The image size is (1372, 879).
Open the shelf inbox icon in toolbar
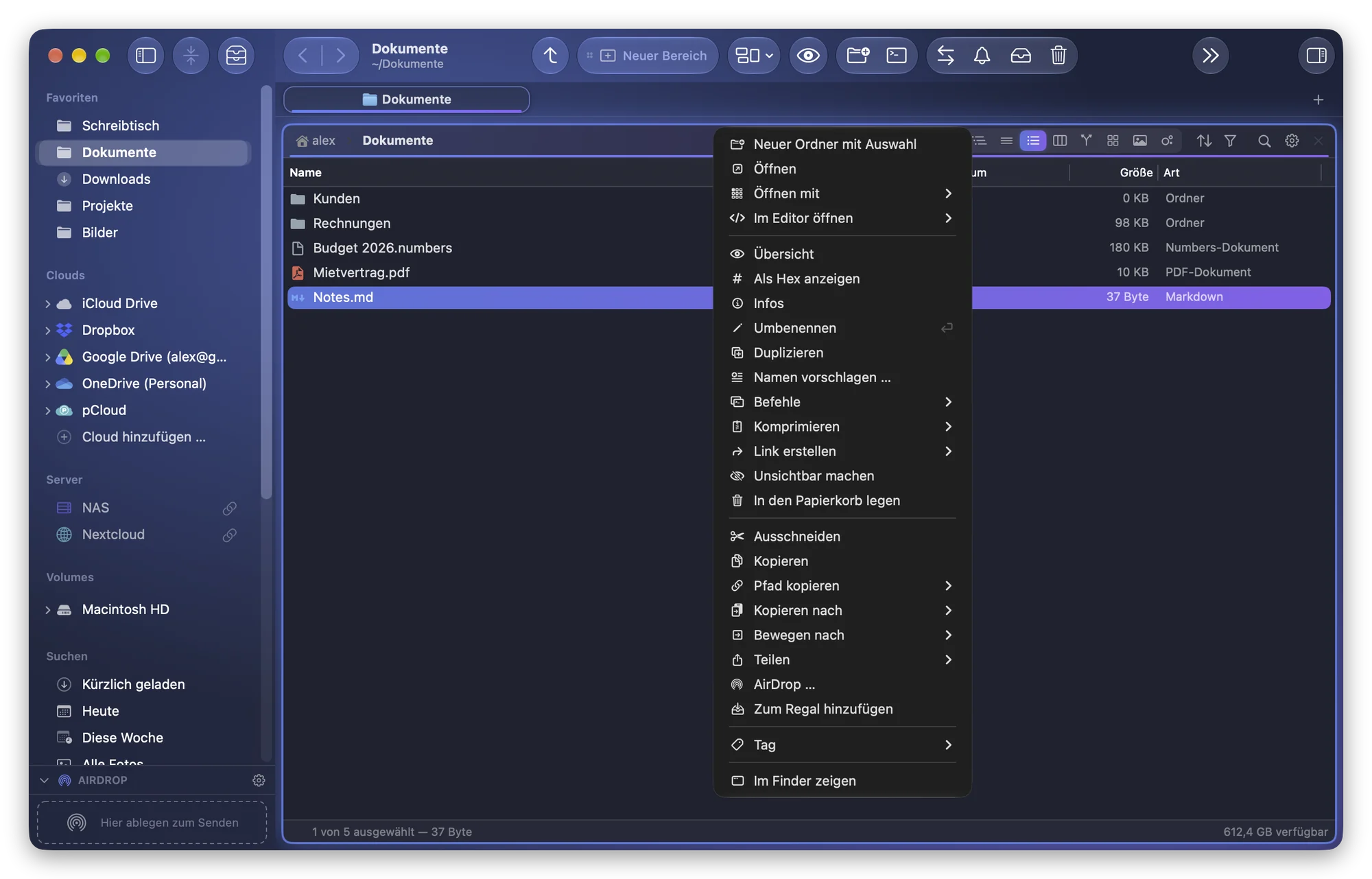1020,56
